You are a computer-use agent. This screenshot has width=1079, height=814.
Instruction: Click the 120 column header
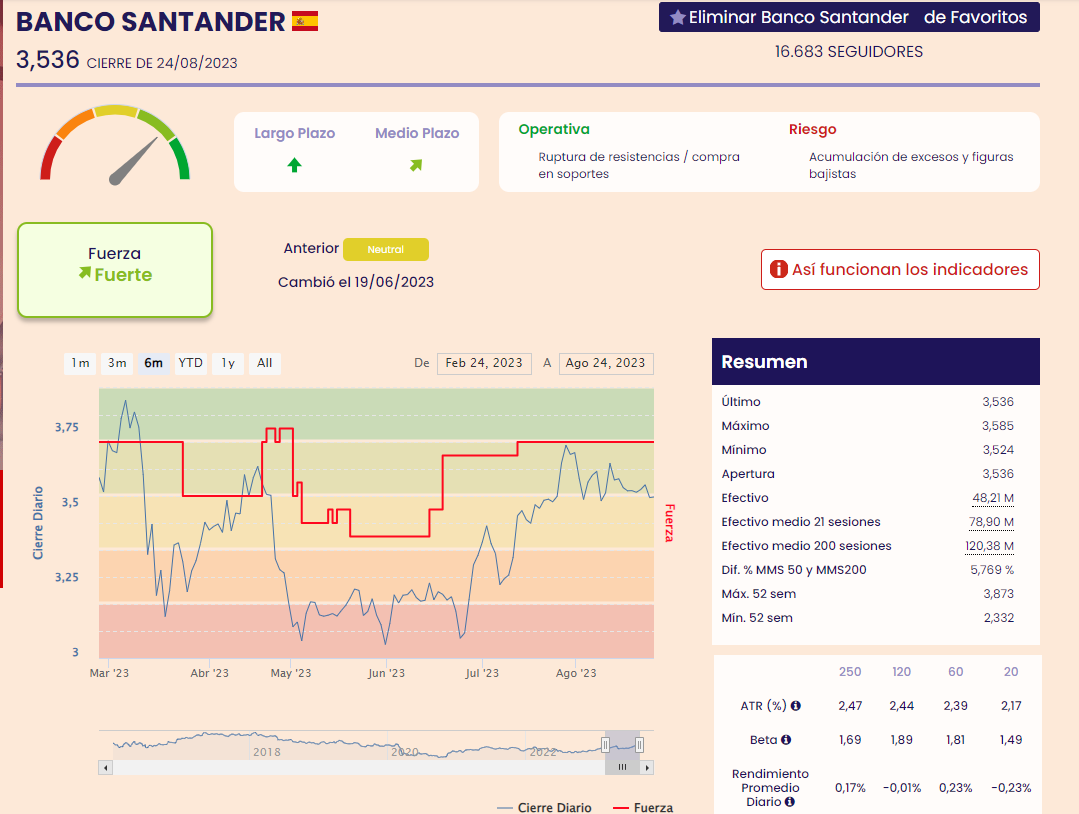click(901, 672)
